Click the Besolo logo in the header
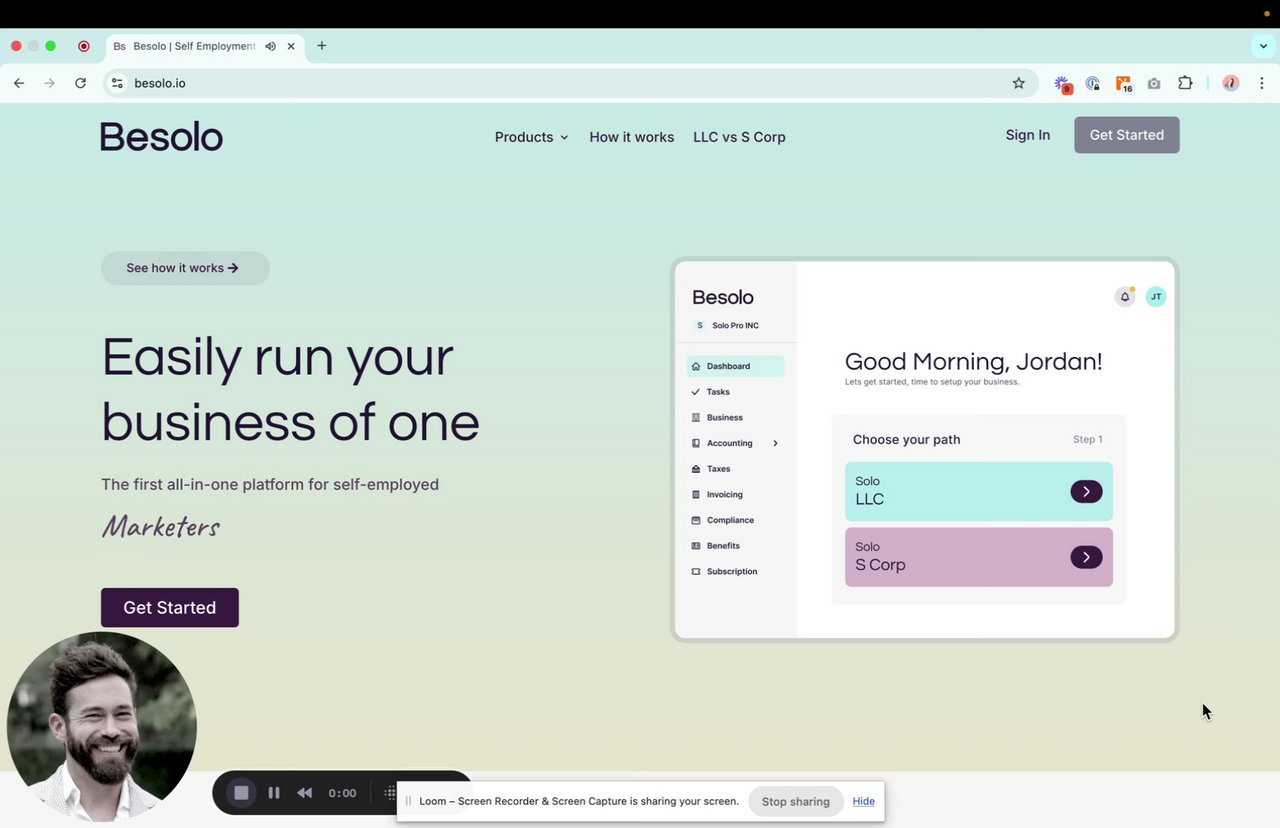This screenshot has width=1280, height=828. [x=161, y=136]
